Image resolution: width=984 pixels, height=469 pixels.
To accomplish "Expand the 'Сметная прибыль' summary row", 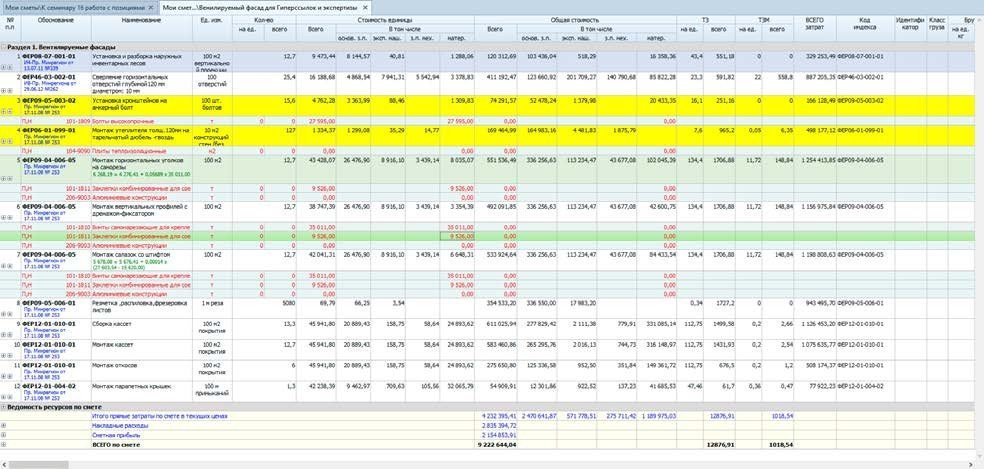I will click(4, 435).
